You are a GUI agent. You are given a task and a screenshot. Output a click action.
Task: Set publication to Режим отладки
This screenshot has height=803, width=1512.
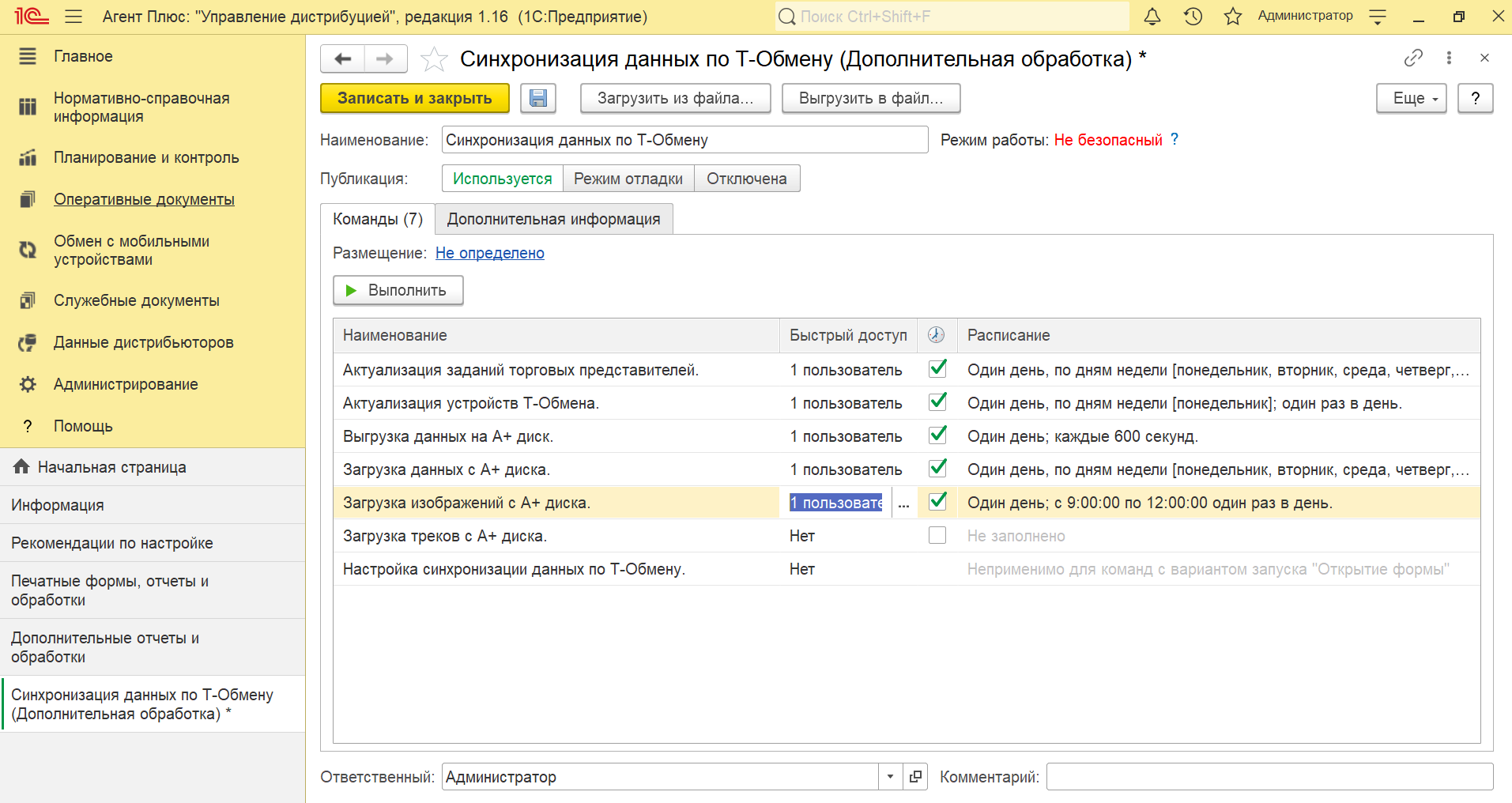coord(628,179)
